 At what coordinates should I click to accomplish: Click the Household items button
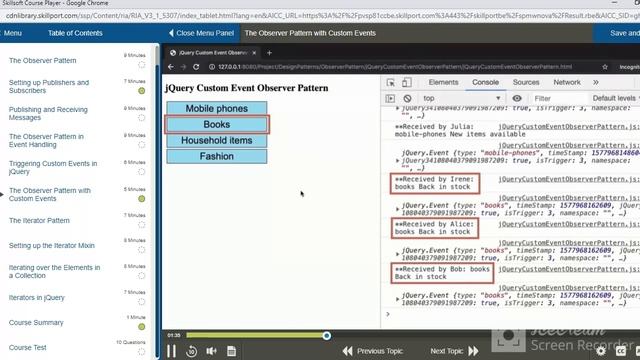217,140
